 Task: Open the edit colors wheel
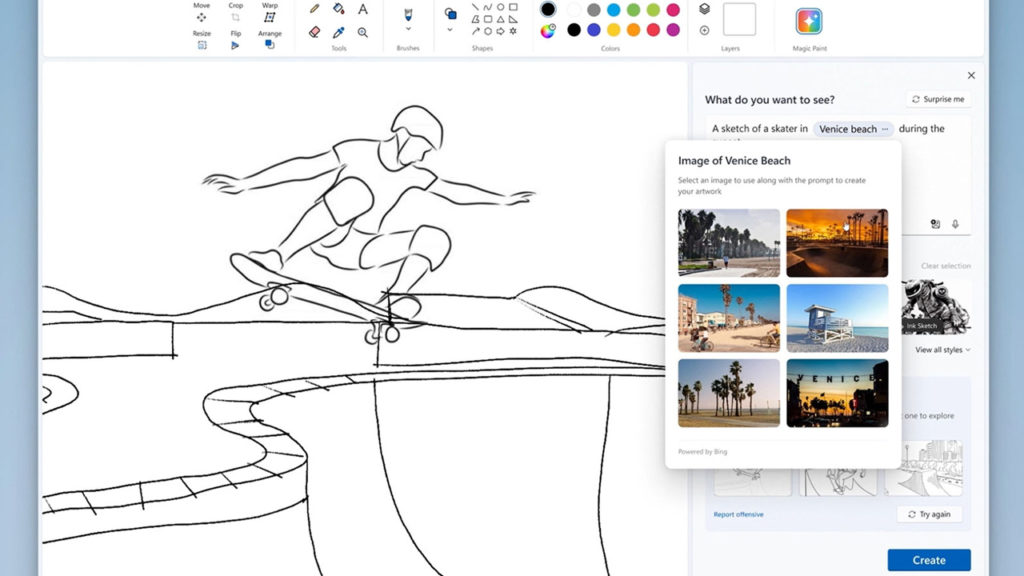(548, 30)
